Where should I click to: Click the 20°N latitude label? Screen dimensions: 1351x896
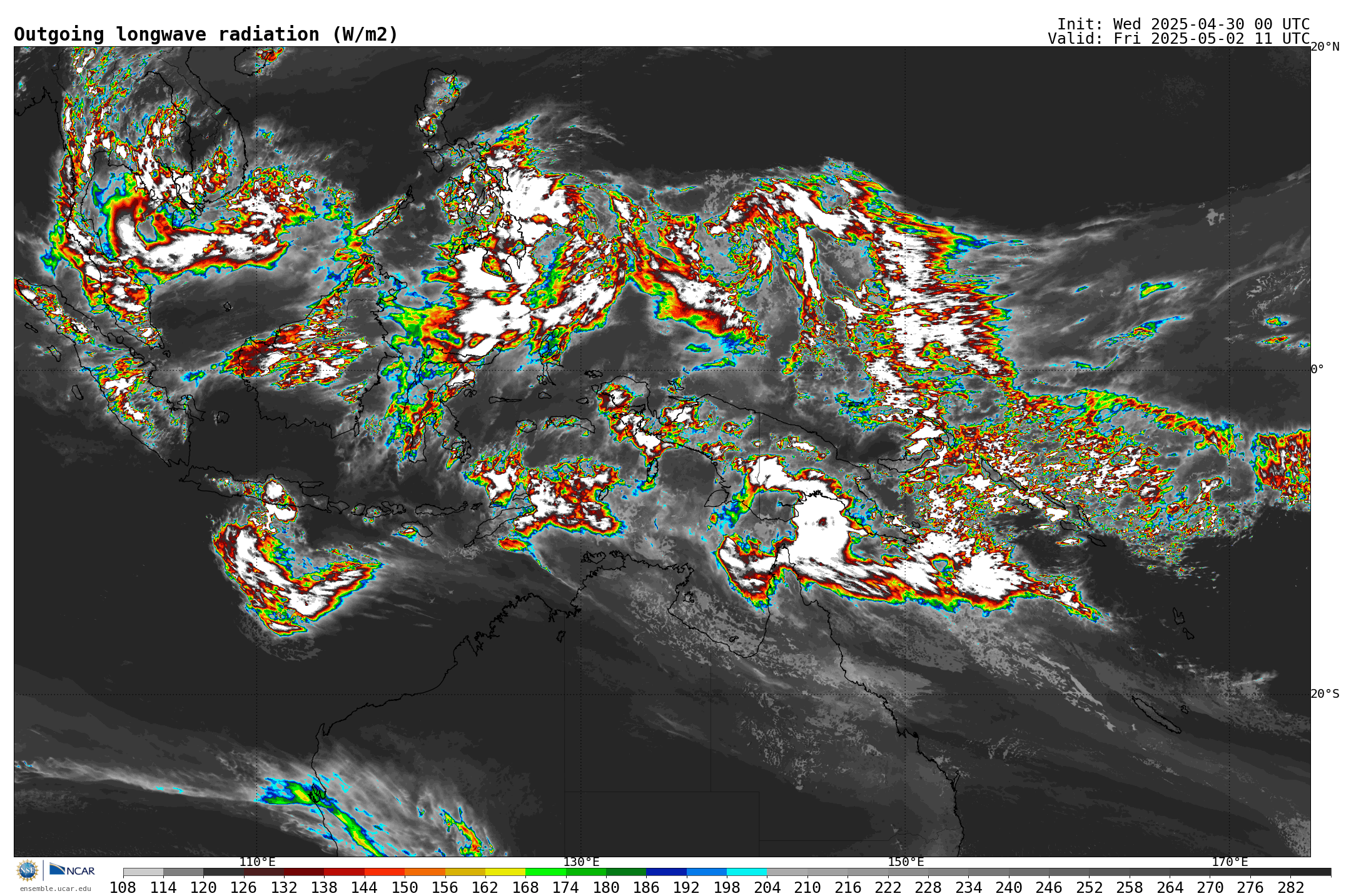pyautogui.click(x=1325, y=47)
